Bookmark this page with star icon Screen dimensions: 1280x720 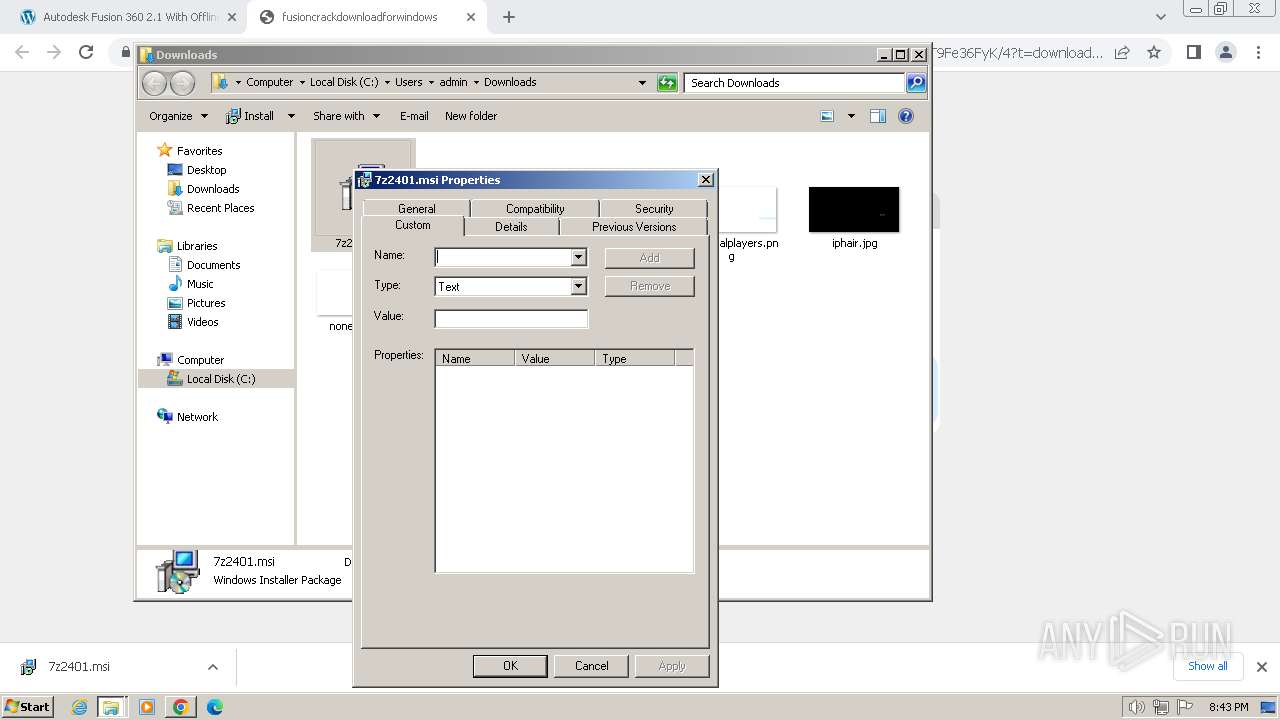[x=1154, y=52]
